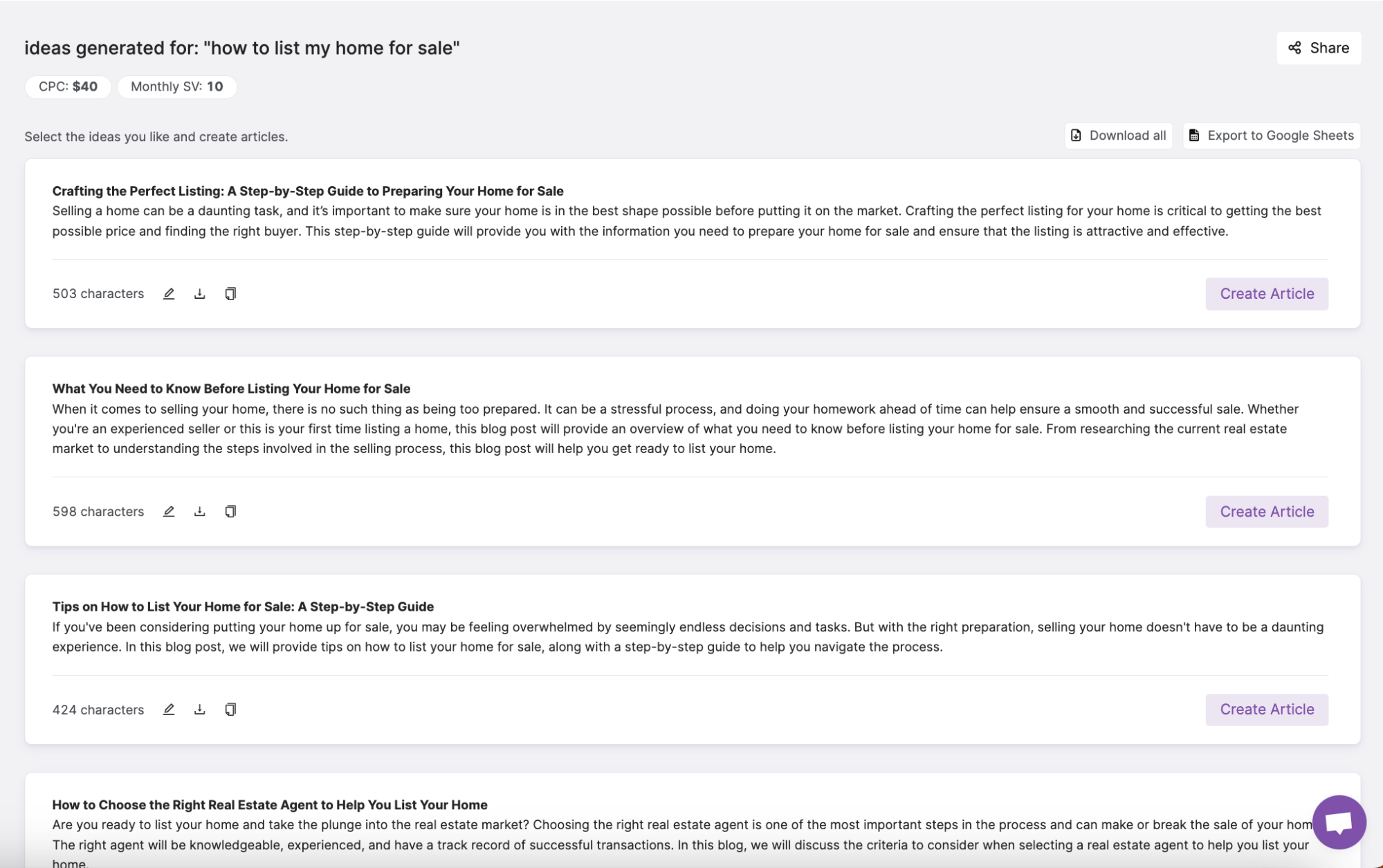The image size is (1383, 868).
Task: Create article from "Crafting the Perfect Listing" idea
Action: click(x=1266, y=293)
